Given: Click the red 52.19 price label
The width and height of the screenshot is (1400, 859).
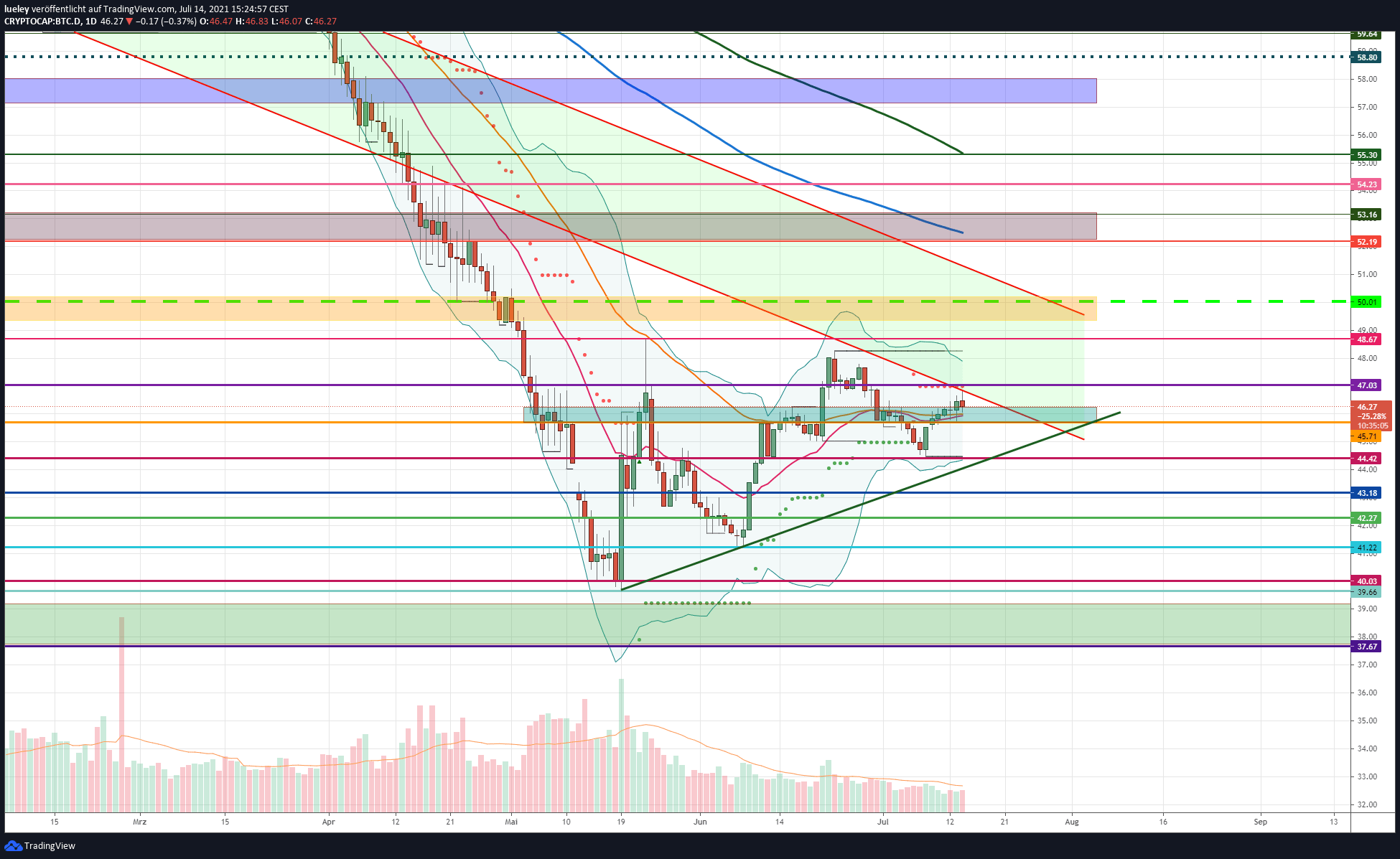Looking at the screenshot, I should (x=1367, y=242).
